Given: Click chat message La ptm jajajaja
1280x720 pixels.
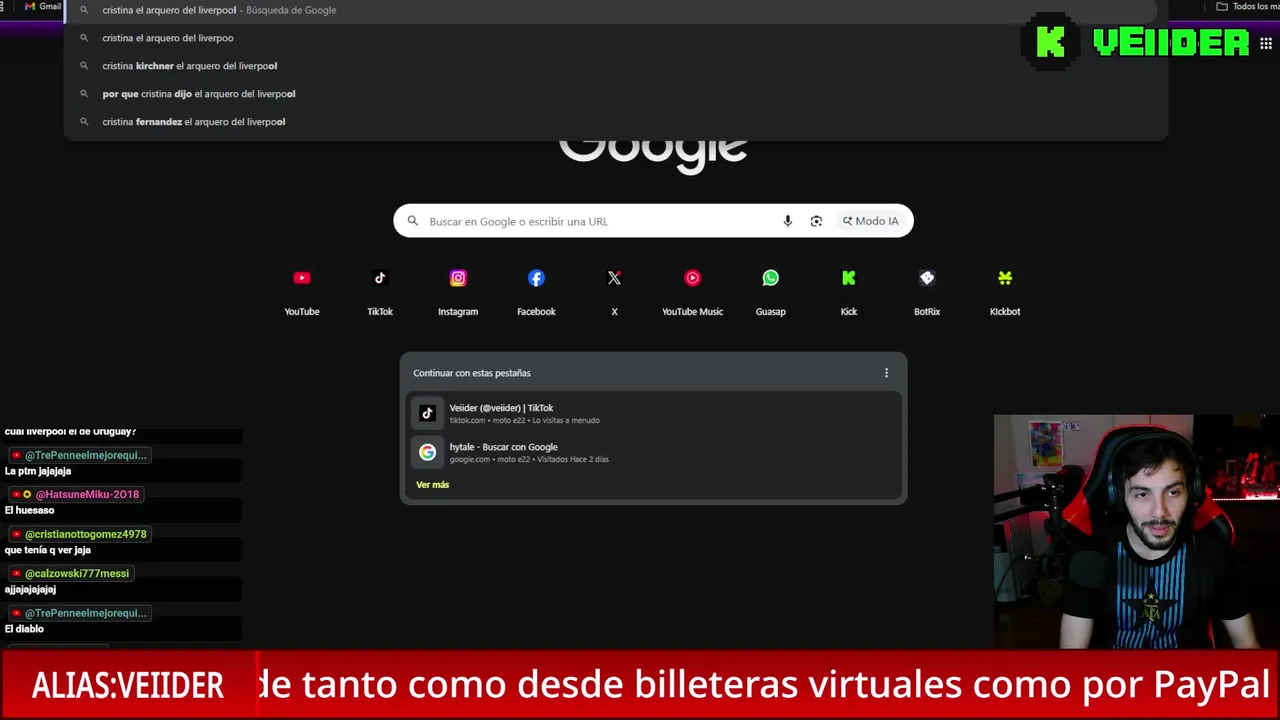Looking at the screenshot, I should 38,471.
